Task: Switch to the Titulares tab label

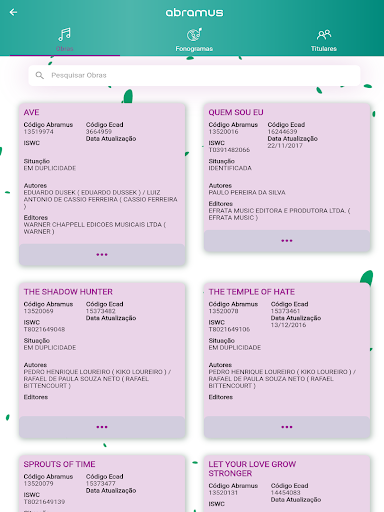Action: pyautogui.click(x=324, y=49)
